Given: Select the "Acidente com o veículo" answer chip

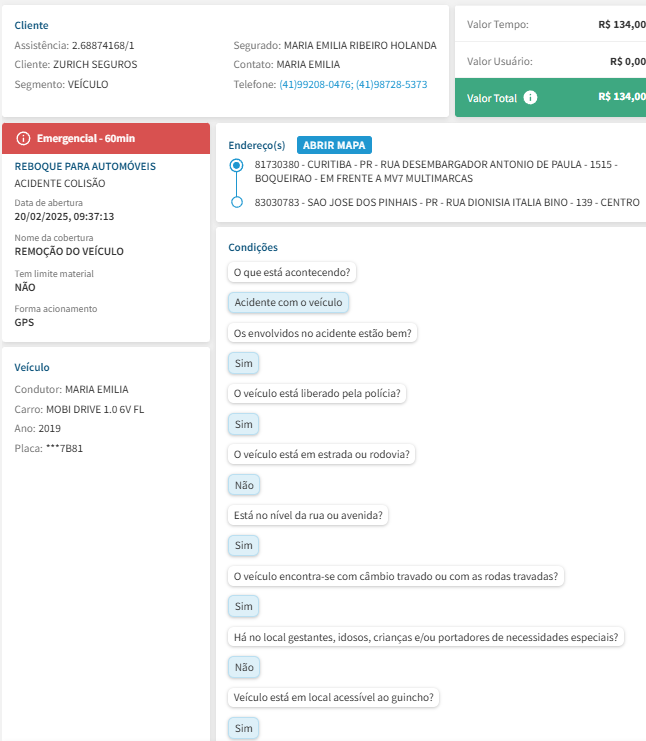Looking at the screenshot, I should 289,302.
